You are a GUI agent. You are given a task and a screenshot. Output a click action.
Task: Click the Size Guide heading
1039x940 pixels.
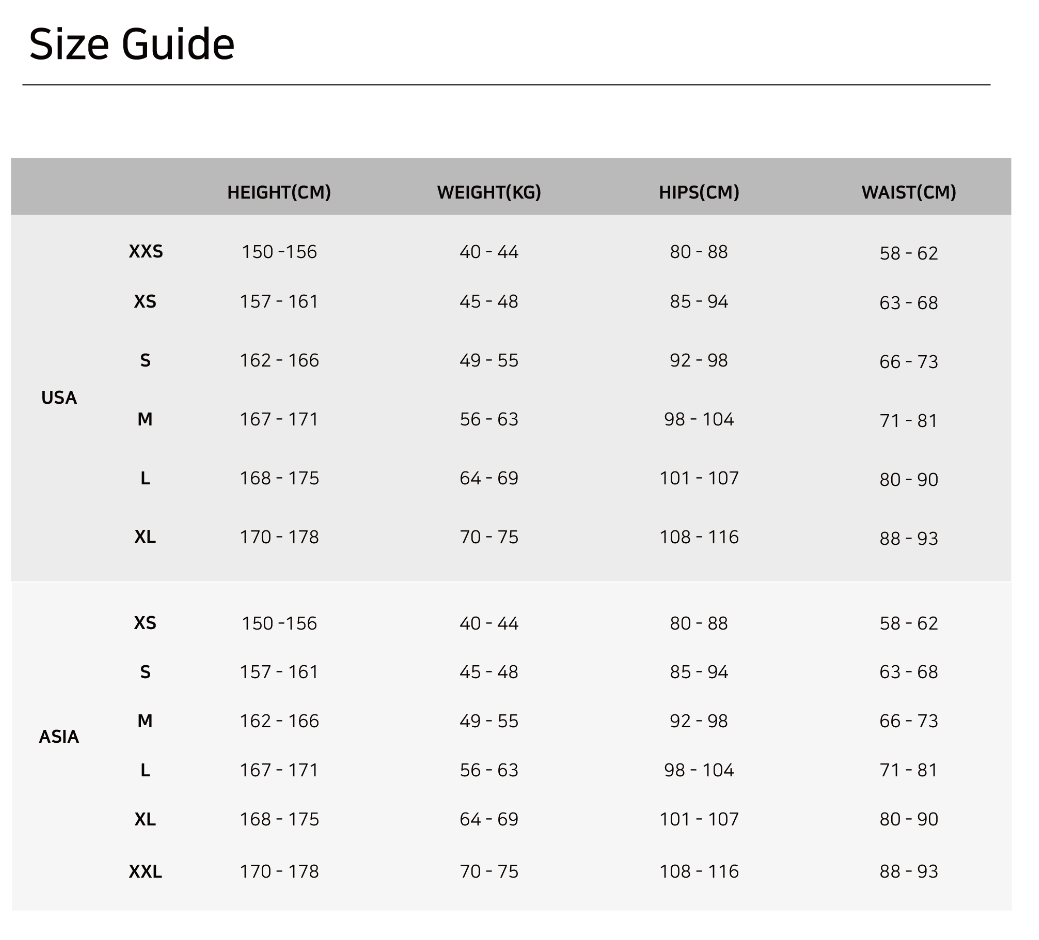point(132,44)
